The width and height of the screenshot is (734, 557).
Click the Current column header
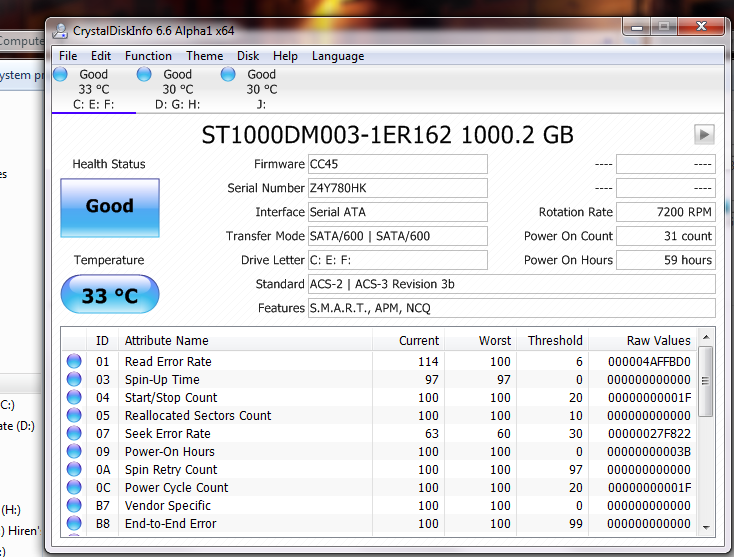click(408, 340)
